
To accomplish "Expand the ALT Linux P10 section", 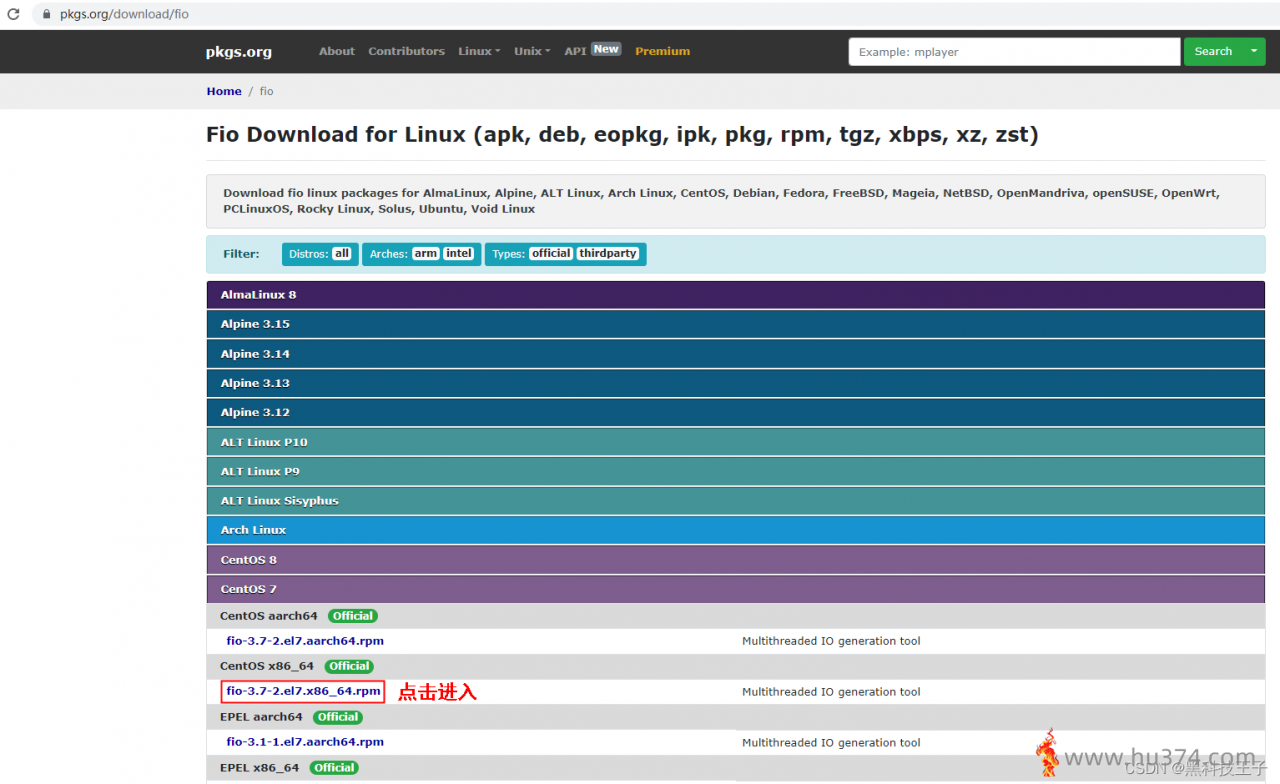I will (x=735, y=442).
